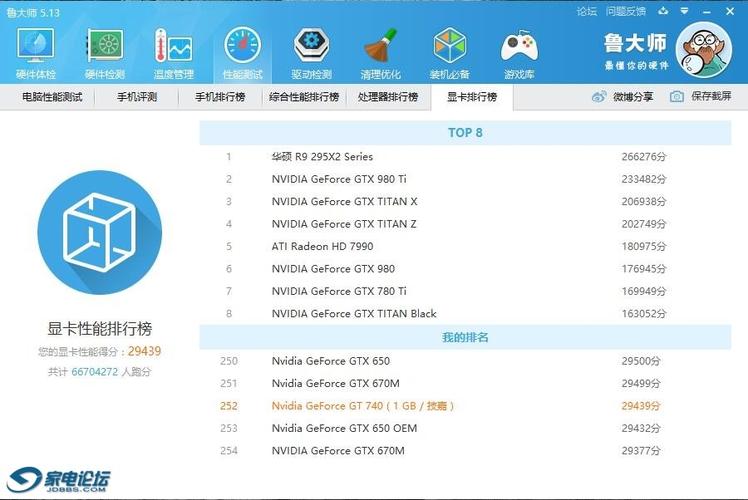The image size is (748, 500).
Task: Click score 266276分
Action: tap(644, 156)
